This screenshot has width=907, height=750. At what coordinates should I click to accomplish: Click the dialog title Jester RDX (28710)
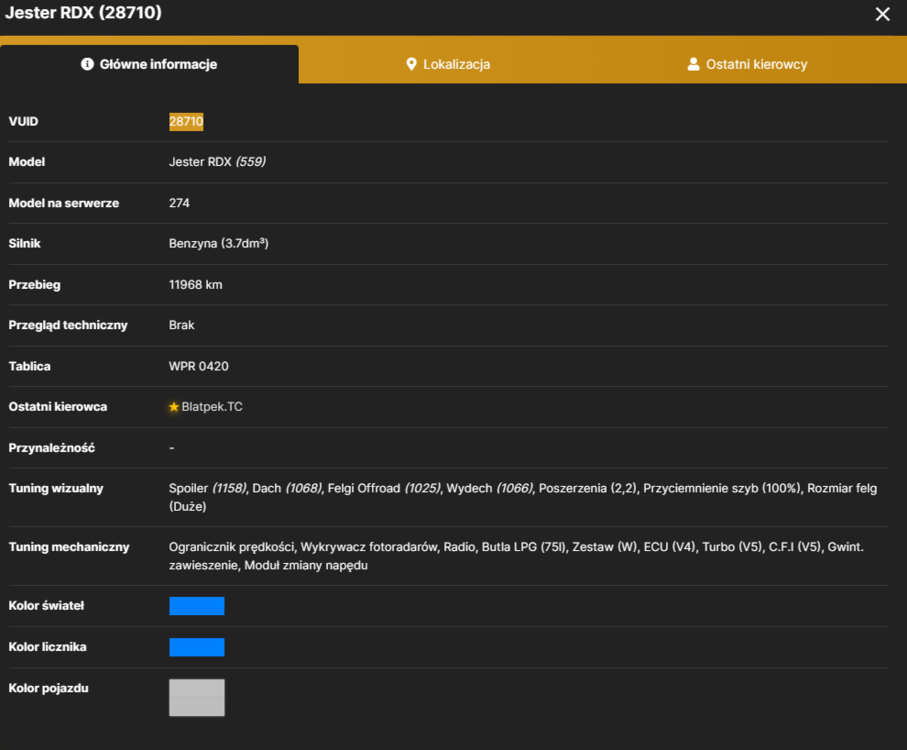(84, 13)
